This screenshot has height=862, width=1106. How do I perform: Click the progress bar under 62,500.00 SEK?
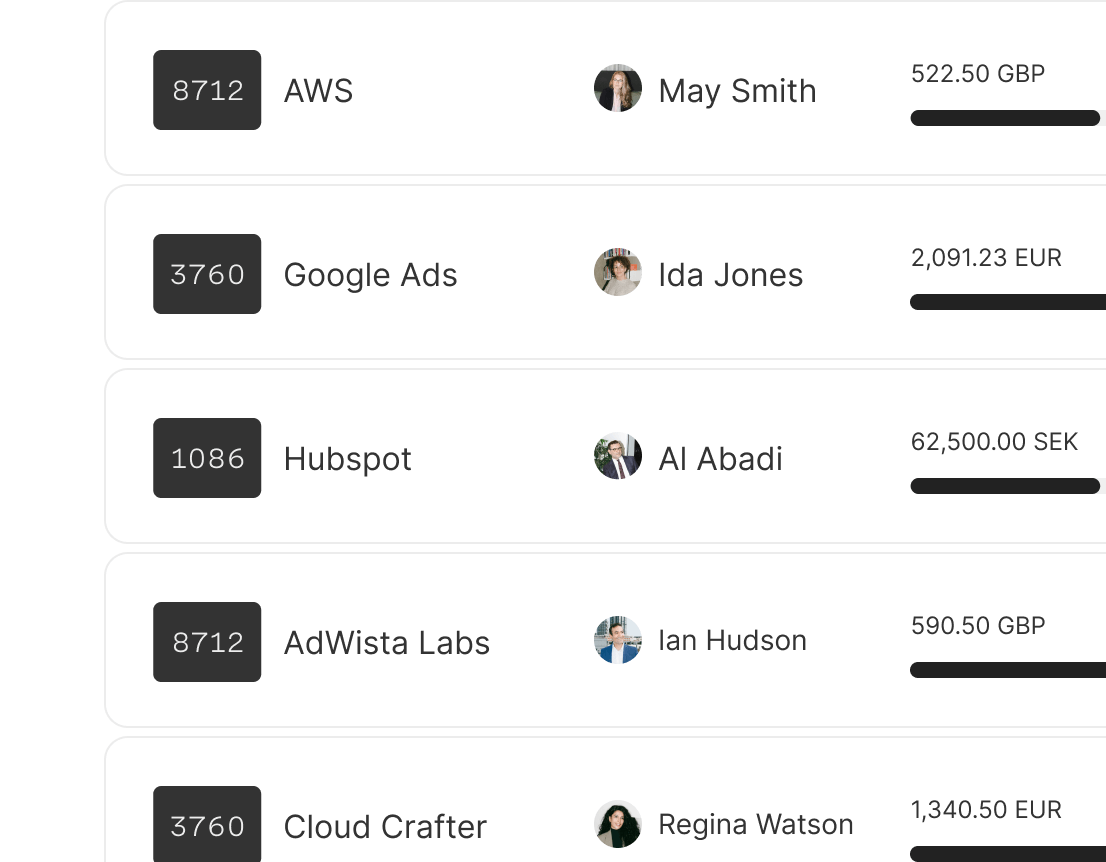coord(1004,486)
